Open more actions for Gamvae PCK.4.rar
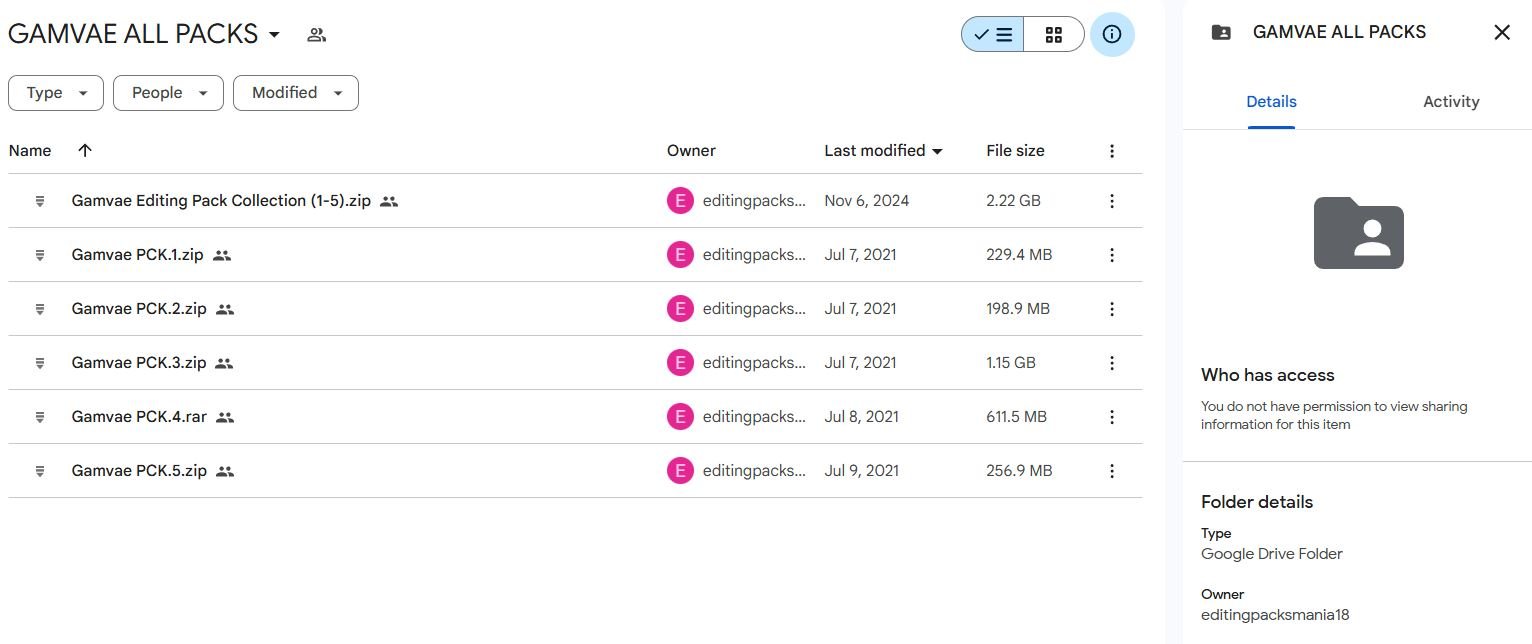 [x=1112, y=417]
